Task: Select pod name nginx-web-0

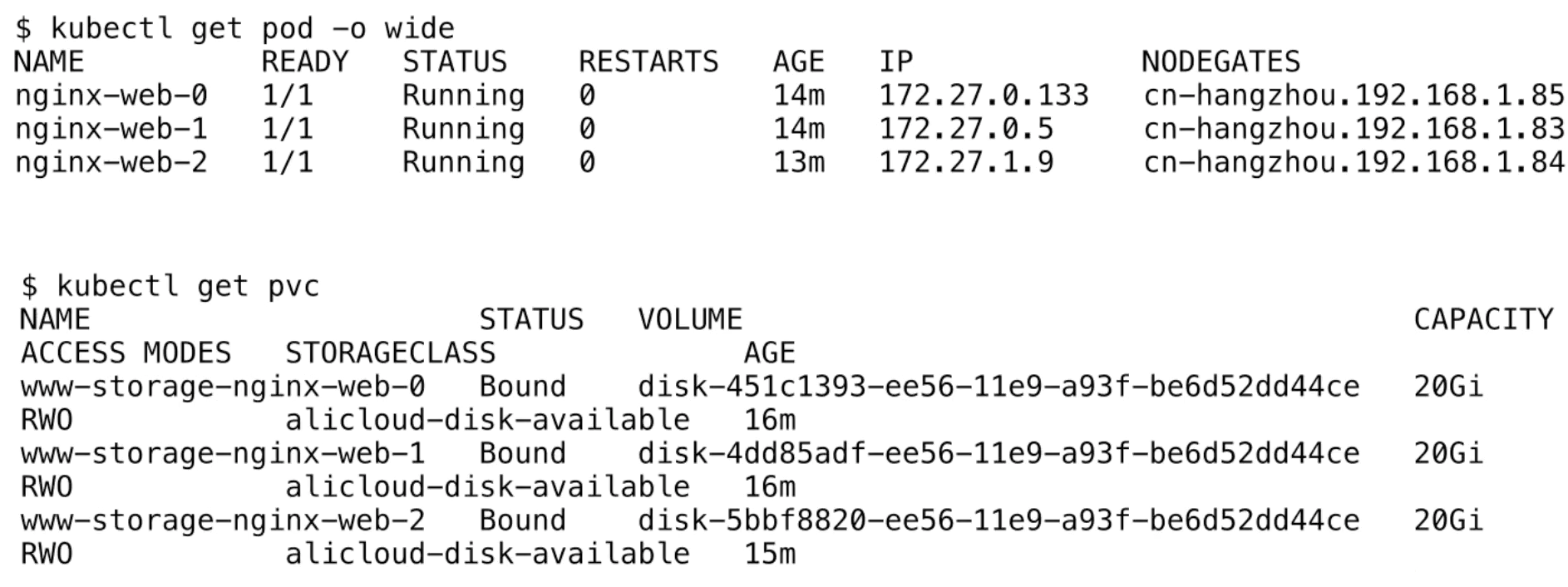Action: (111, 96)
